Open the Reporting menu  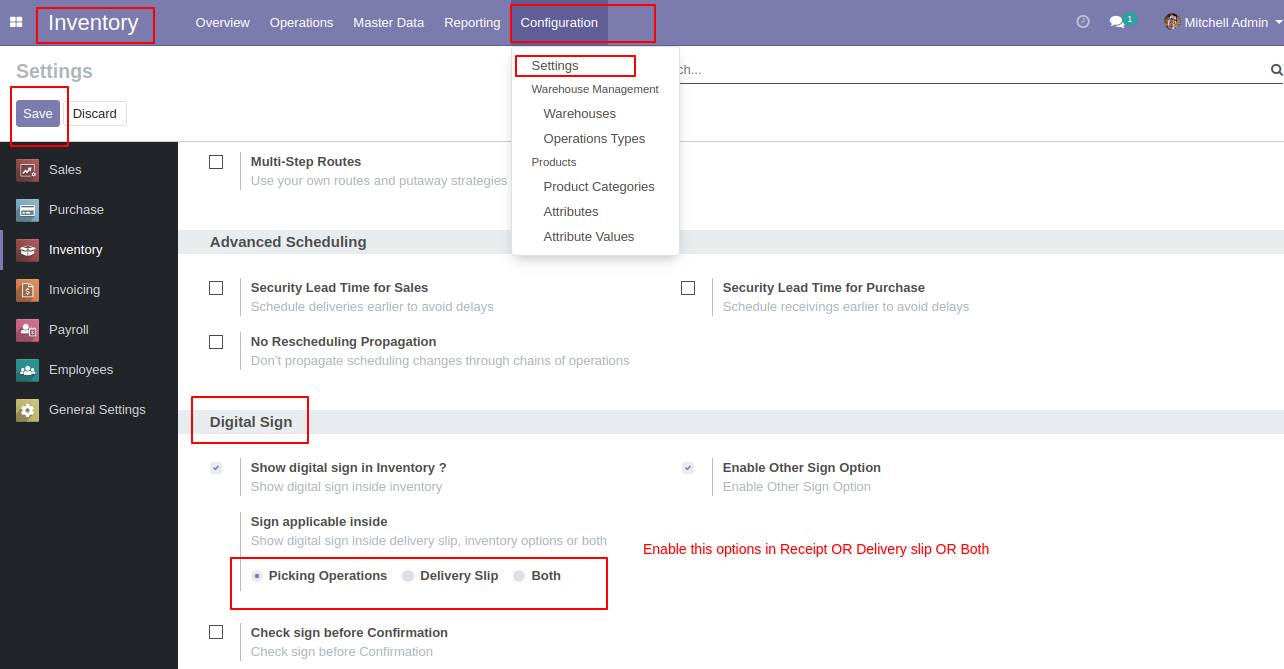pyautogui.click(x=472, y=22)
